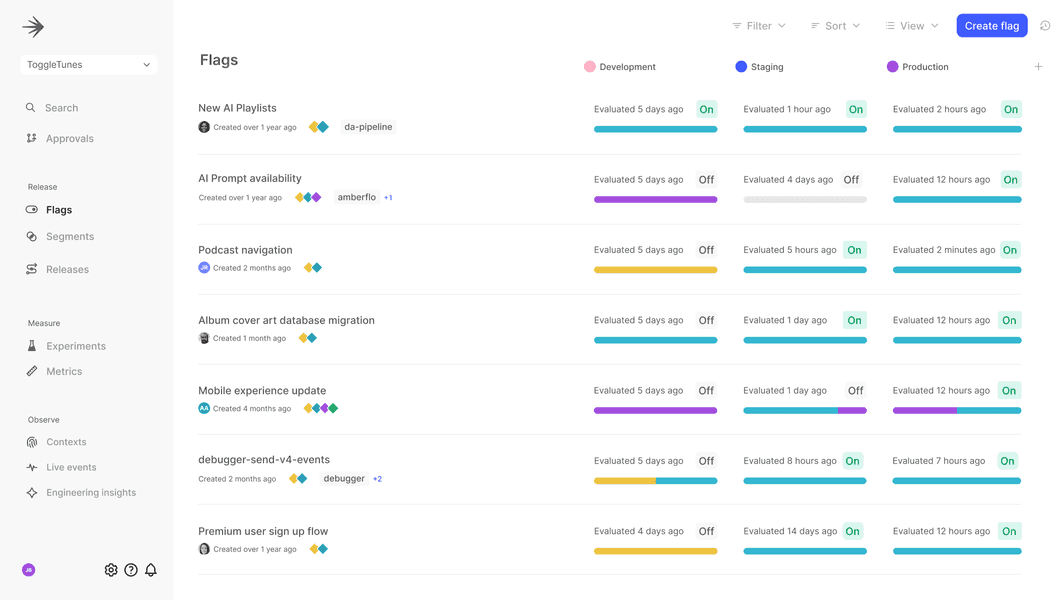This screenshot has width=1055, height=600.
Task: Toggle Mobile experience update off in Production
Action: pyautogui.click(x=1007, y=390)
